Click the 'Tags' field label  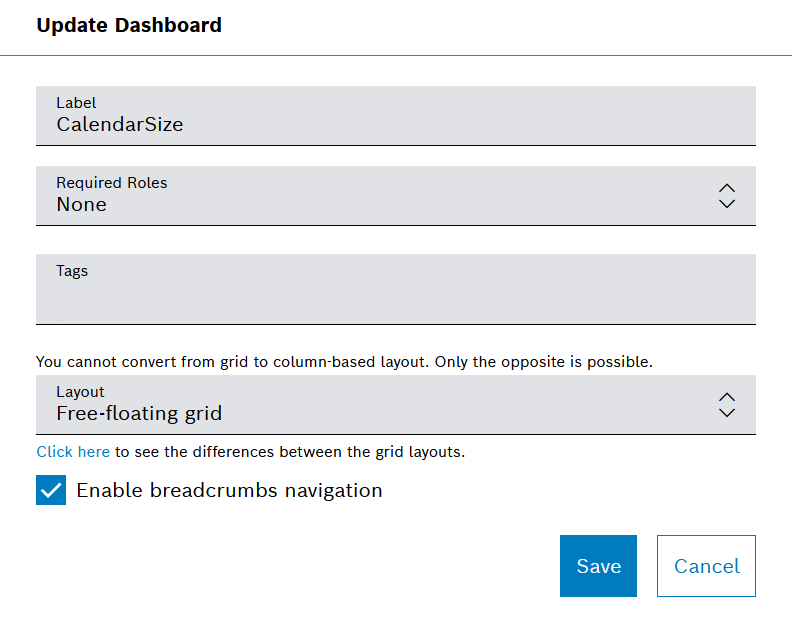[72, 271]
